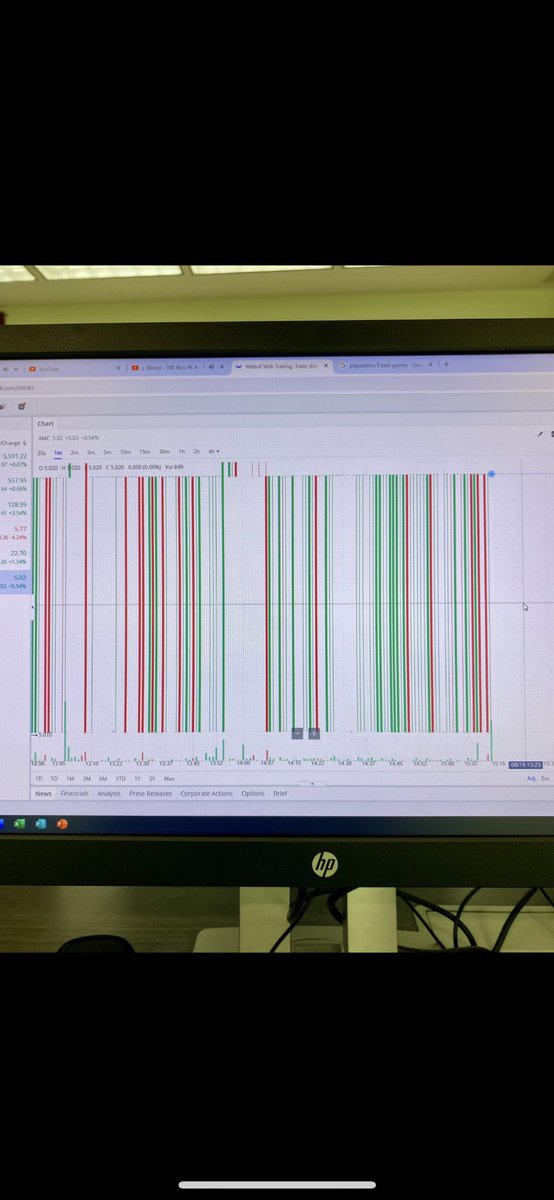Select the YTD time range

pos(120,778)
